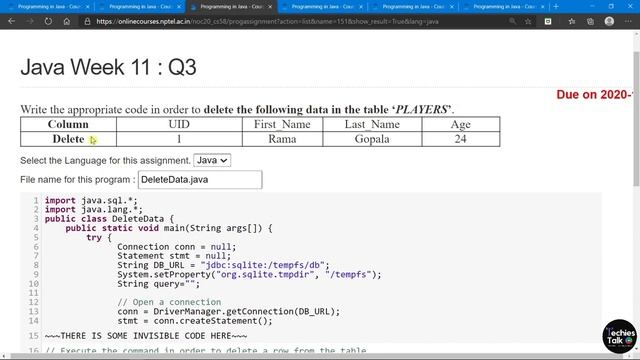The image size is (640, 360).
Task: Click code line 'public class DeleteData {'
Action: point(109,219)
